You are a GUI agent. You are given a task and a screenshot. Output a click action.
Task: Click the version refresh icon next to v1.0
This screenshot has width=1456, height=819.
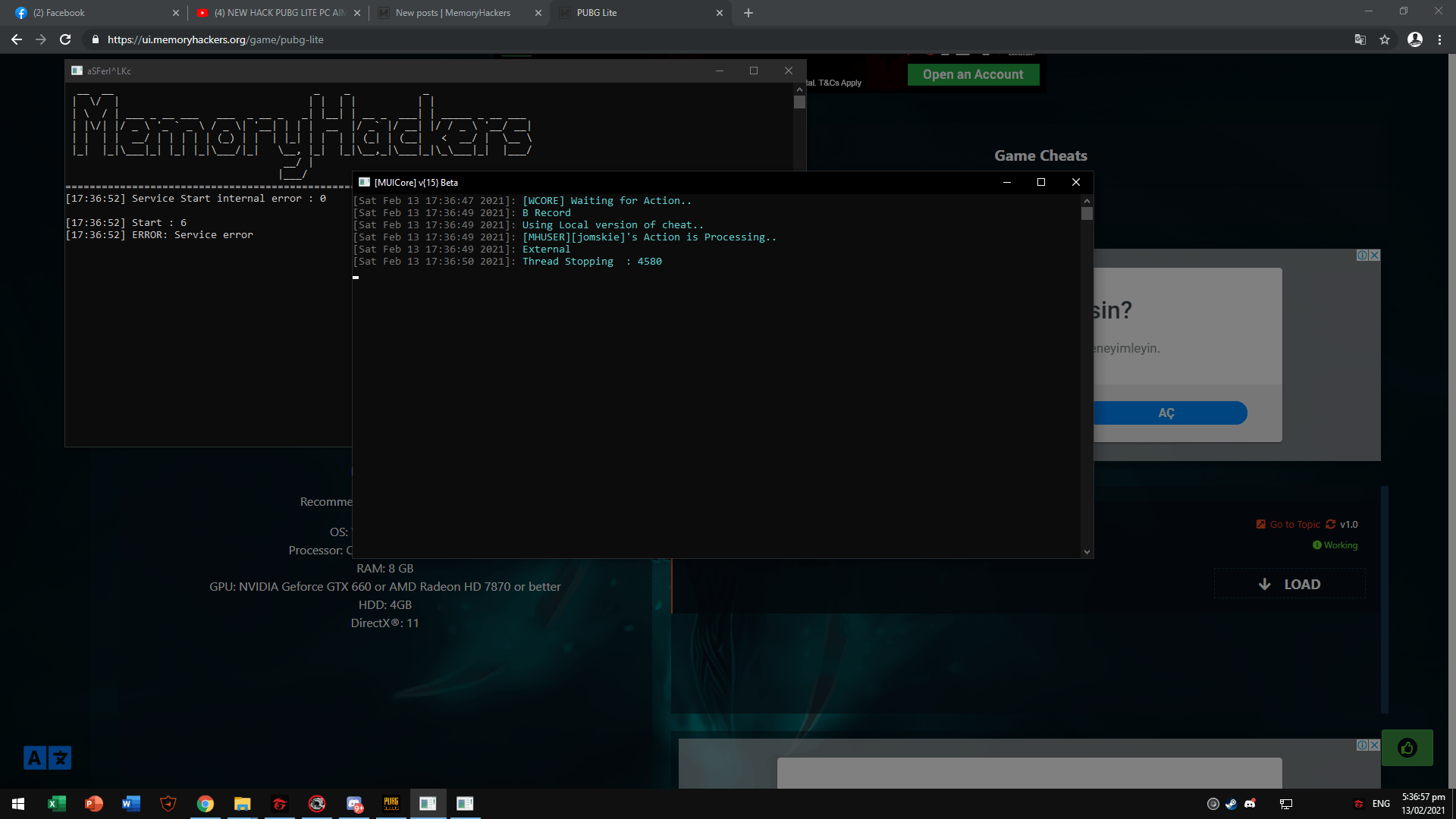pyautogui.click(x=1331, y=524)
